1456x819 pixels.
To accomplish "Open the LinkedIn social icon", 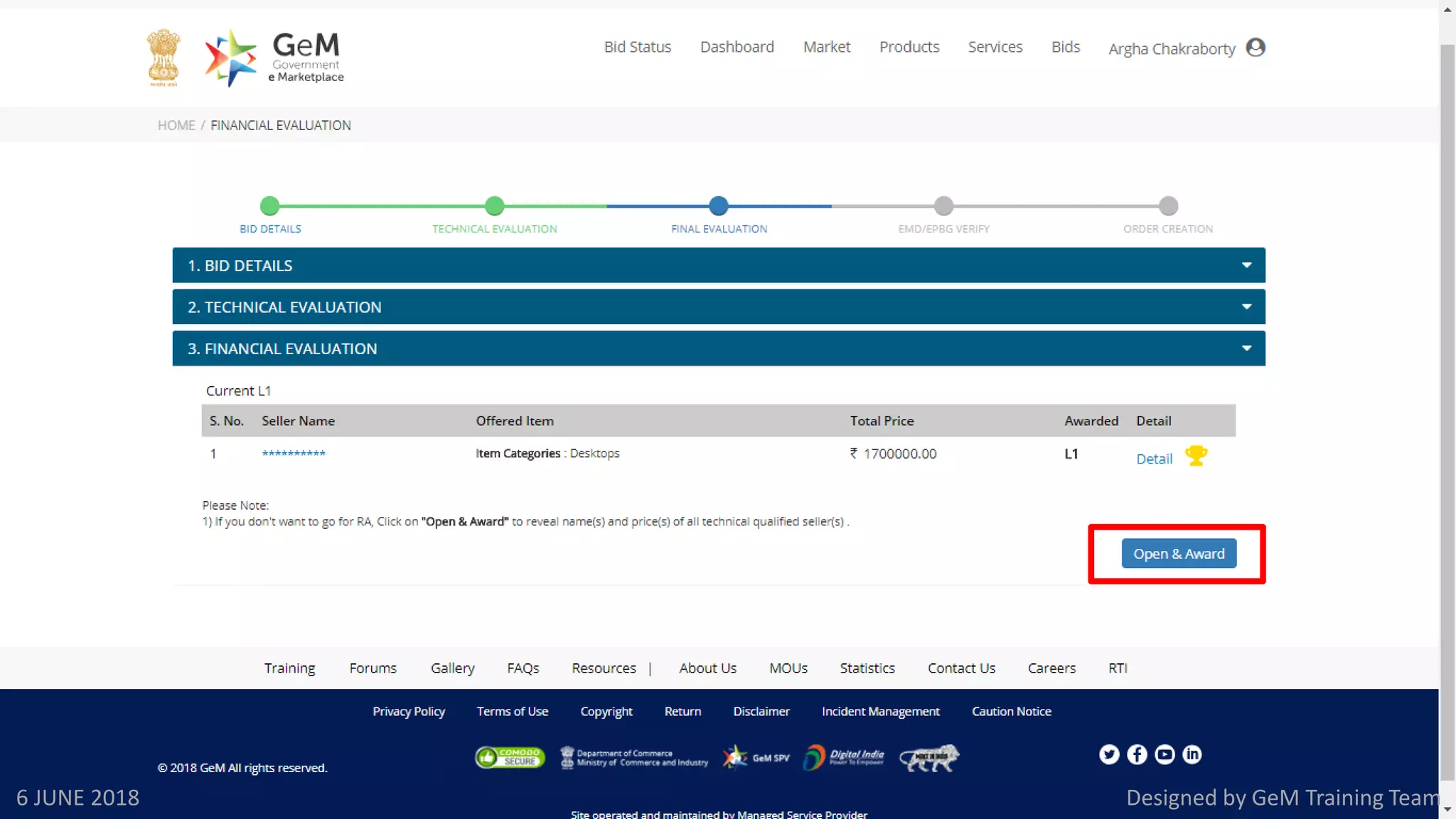I will (x=1192, y=754).
